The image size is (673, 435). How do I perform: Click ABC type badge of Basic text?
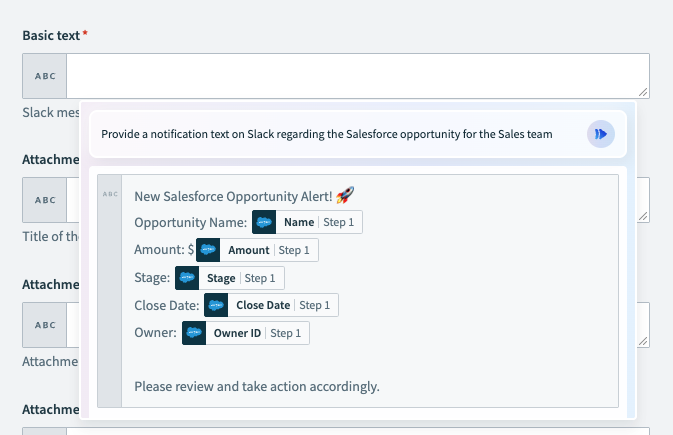45,76
